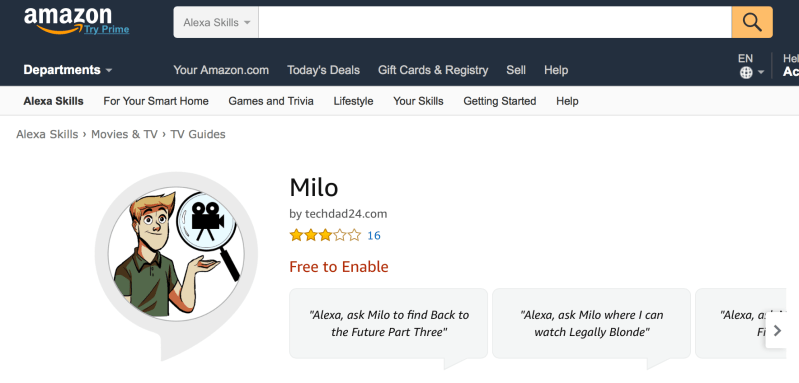Open the EN language selector dropdown

pos(751,66)
